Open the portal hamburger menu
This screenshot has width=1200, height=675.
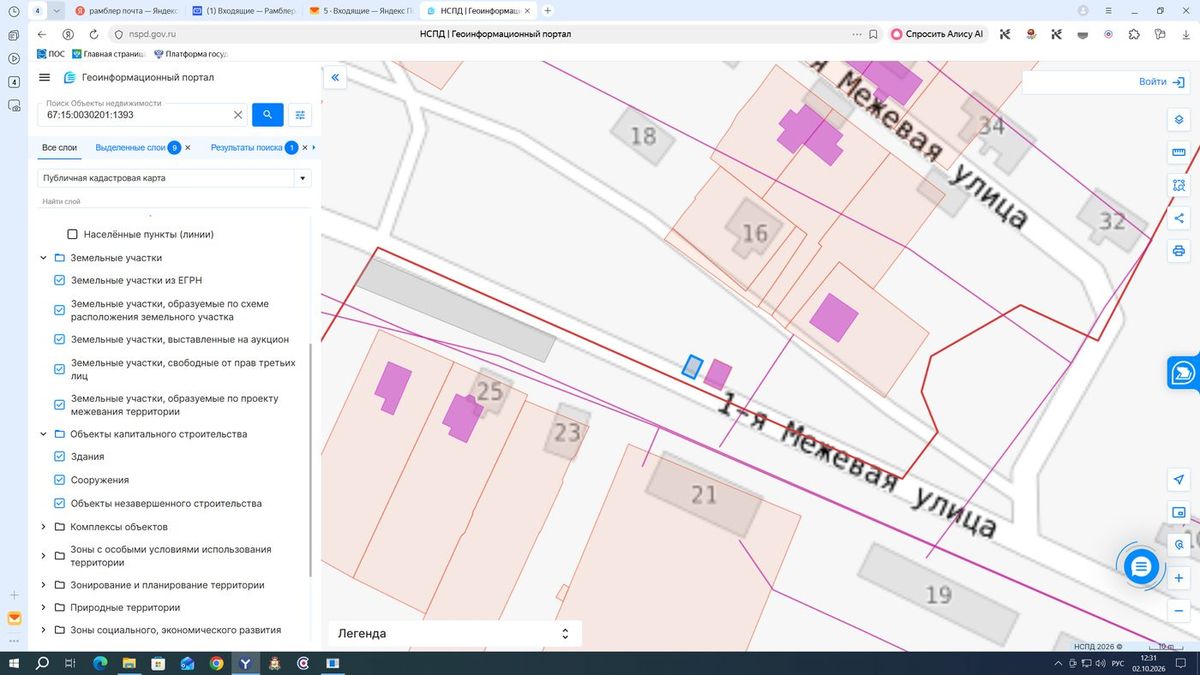(44, 77)
